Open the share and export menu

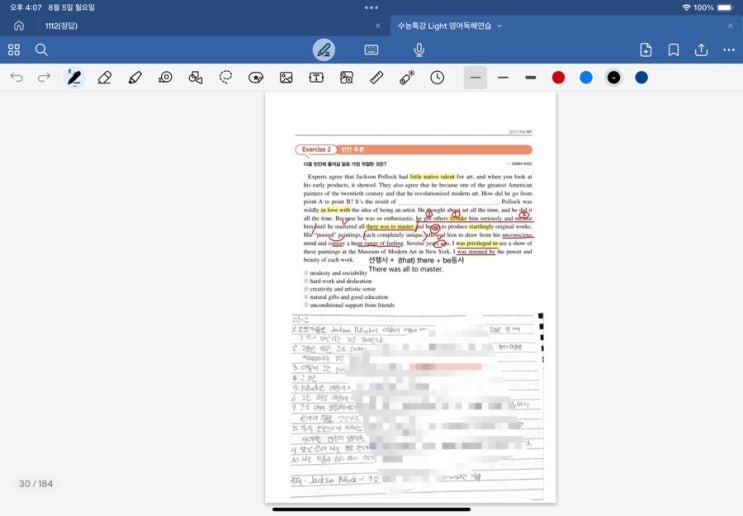(x=701, y=50)
